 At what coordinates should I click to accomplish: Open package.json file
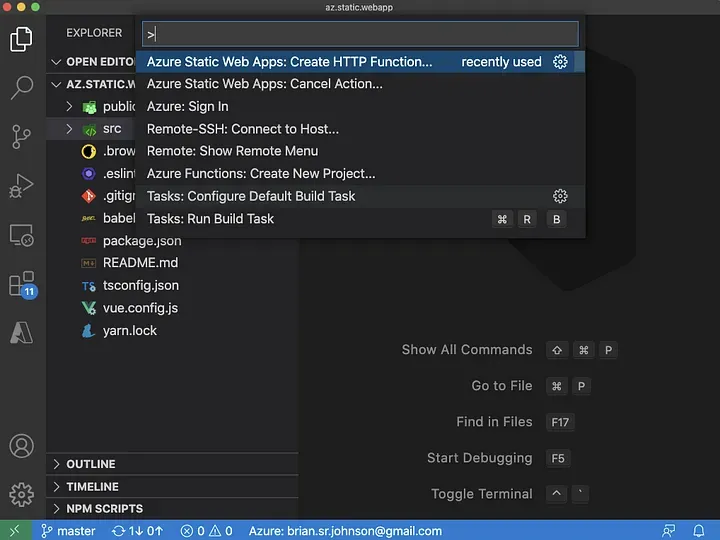pos(142,241)
